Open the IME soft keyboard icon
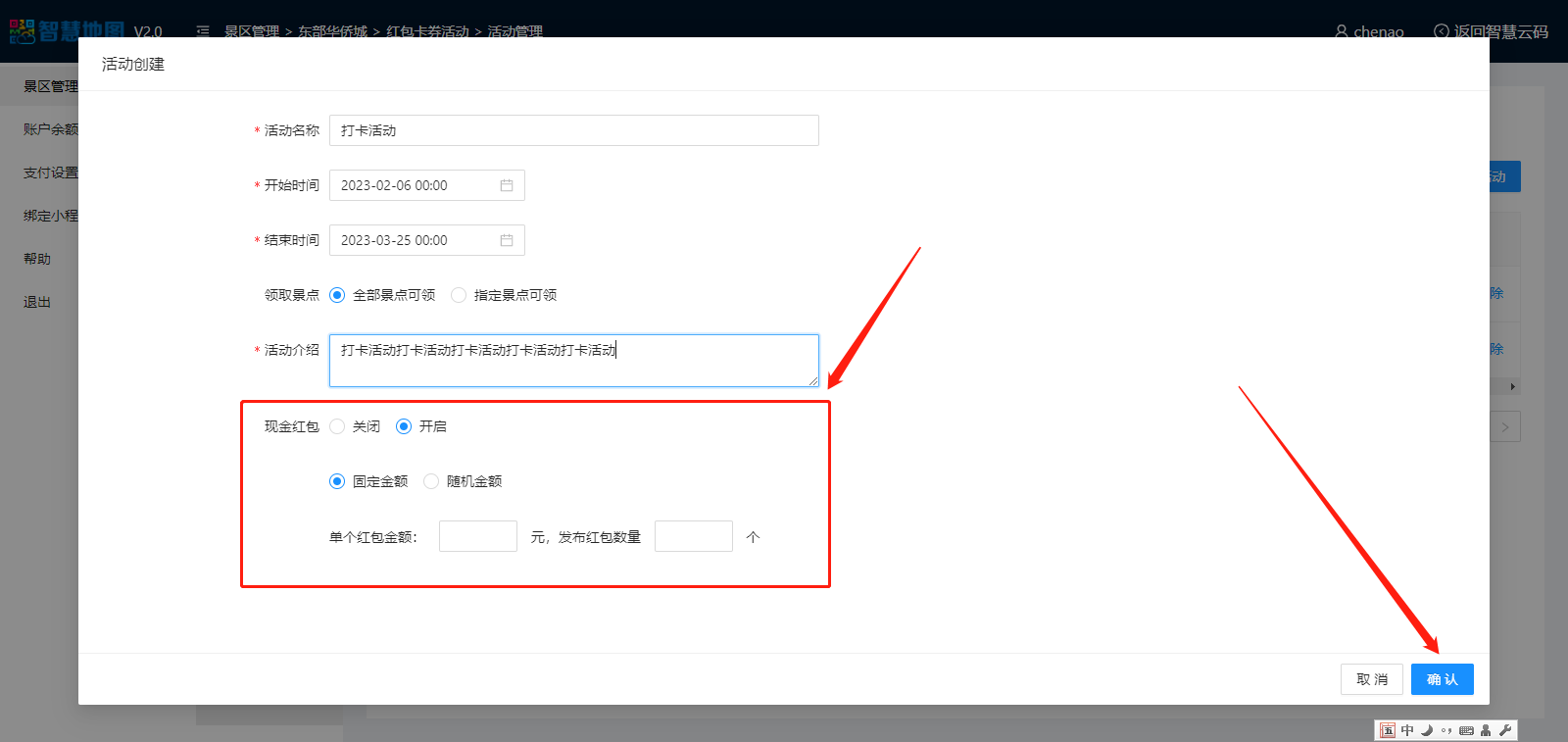 [1466, 730]
